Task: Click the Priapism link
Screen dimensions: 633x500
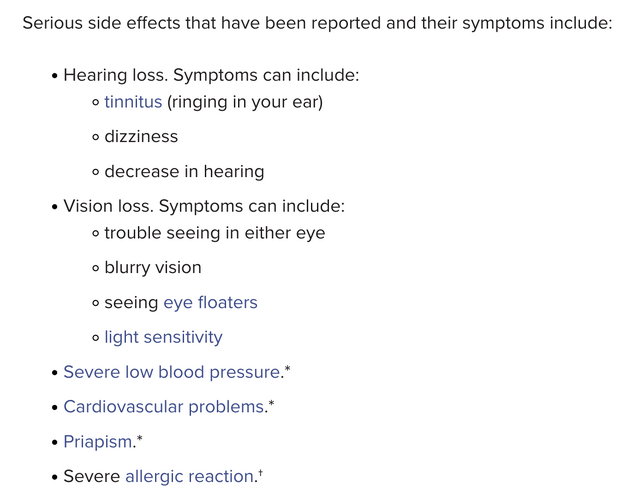Action: [x=98, y=441]
